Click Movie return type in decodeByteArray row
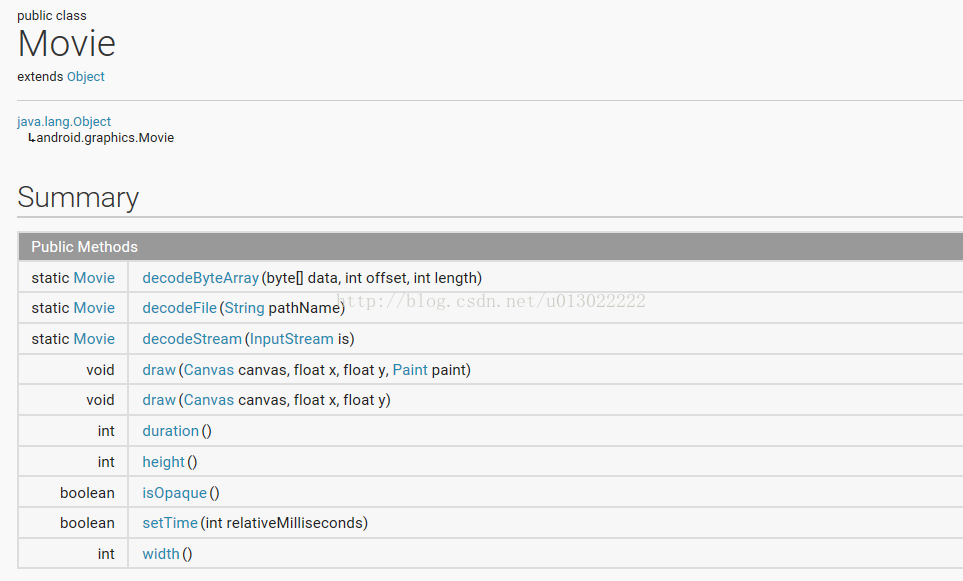The image size is (963, 581). (94, 278)
